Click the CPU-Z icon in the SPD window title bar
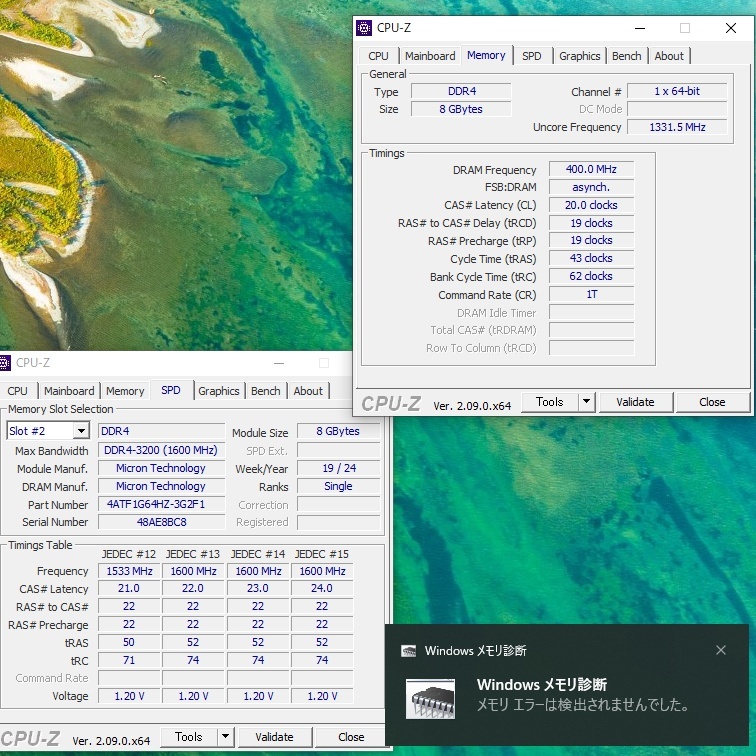The image size is (756, 756). coord(5,363)
